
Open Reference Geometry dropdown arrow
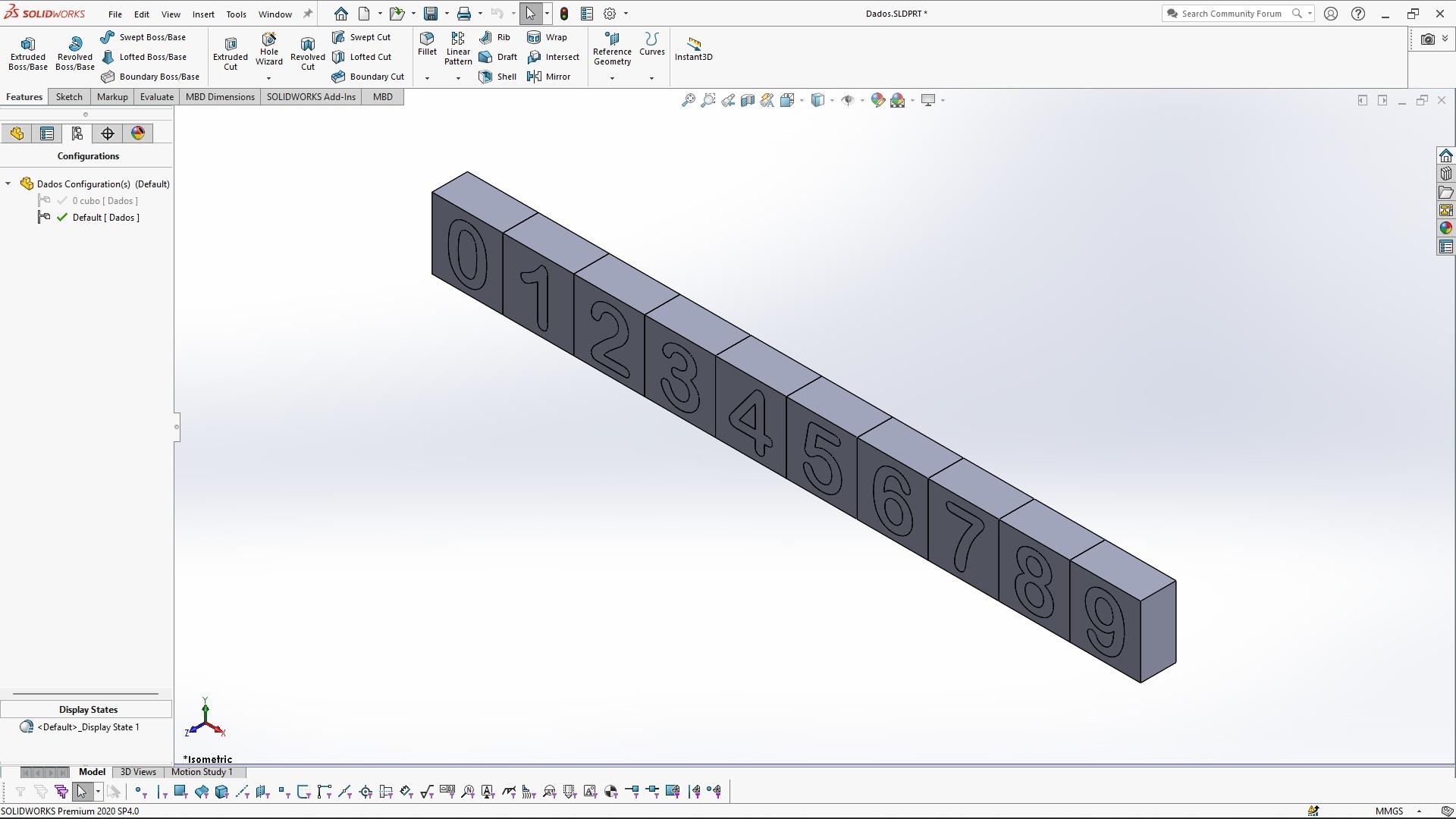tap(612, 78)
